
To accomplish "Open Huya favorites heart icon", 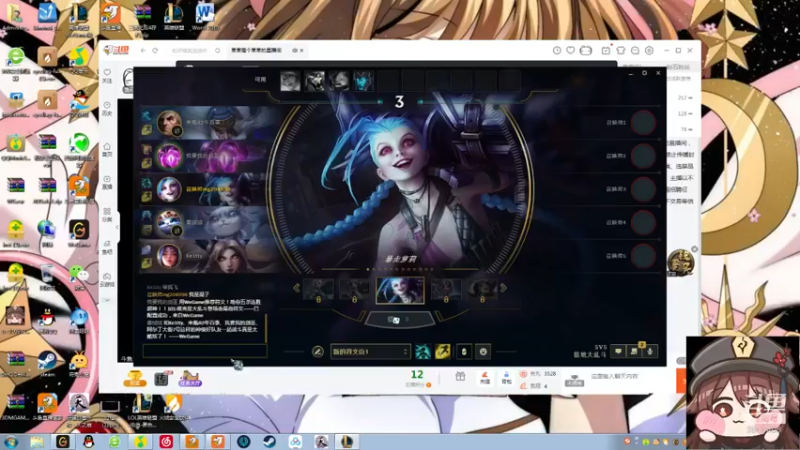I will click(x=570, y=51).
